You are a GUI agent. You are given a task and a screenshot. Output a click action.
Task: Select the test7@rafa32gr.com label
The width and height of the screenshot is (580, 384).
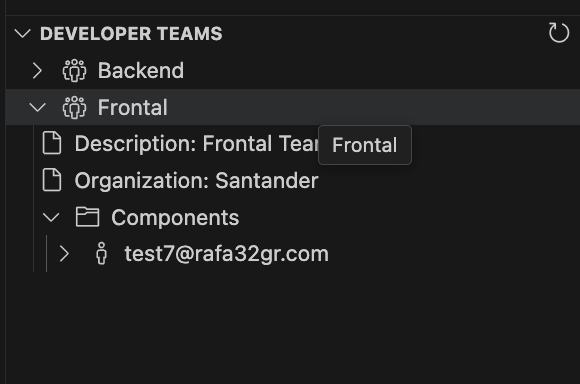click(x=226, y=254)
